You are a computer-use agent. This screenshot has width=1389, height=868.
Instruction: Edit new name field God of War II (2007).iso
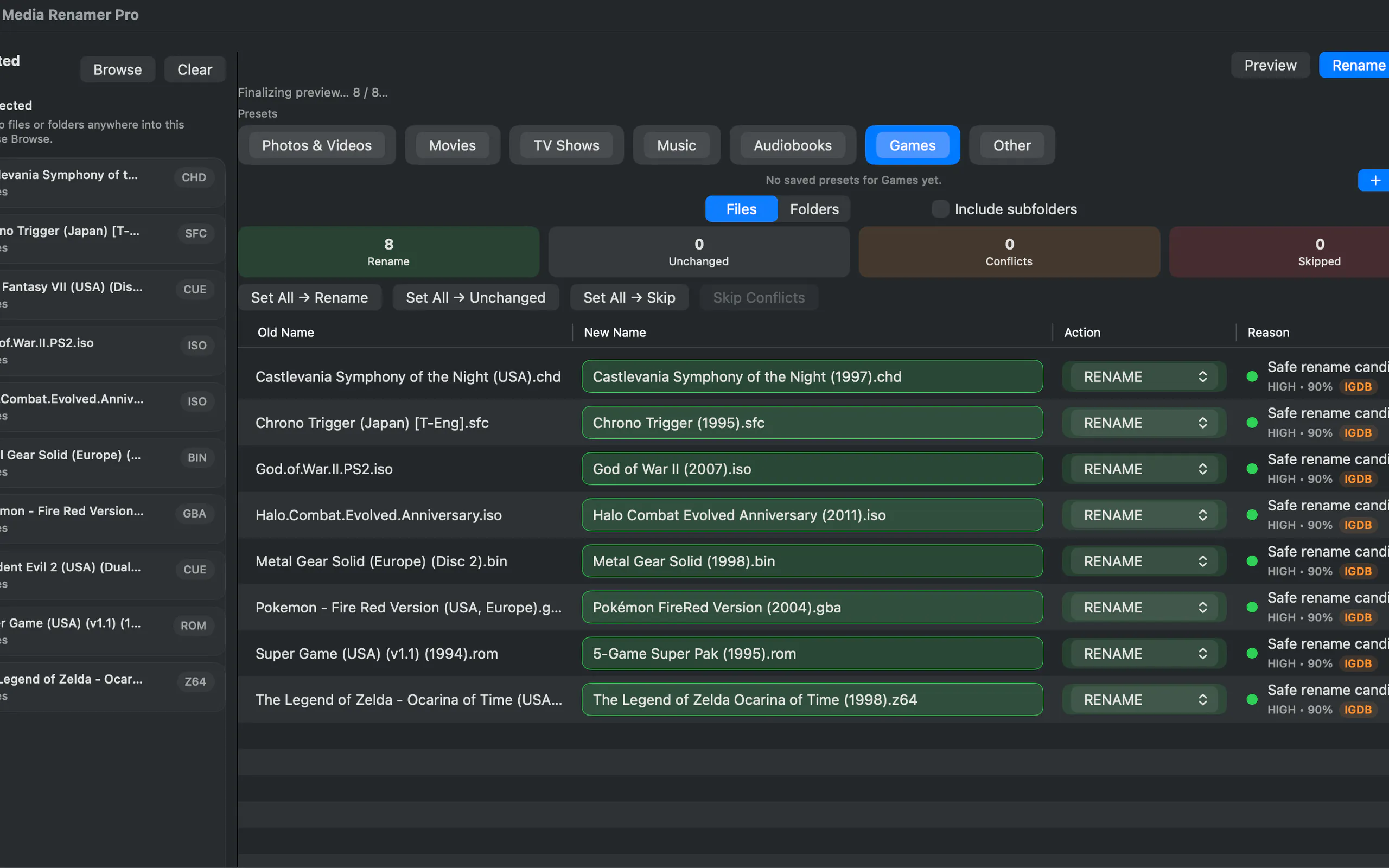812,469
